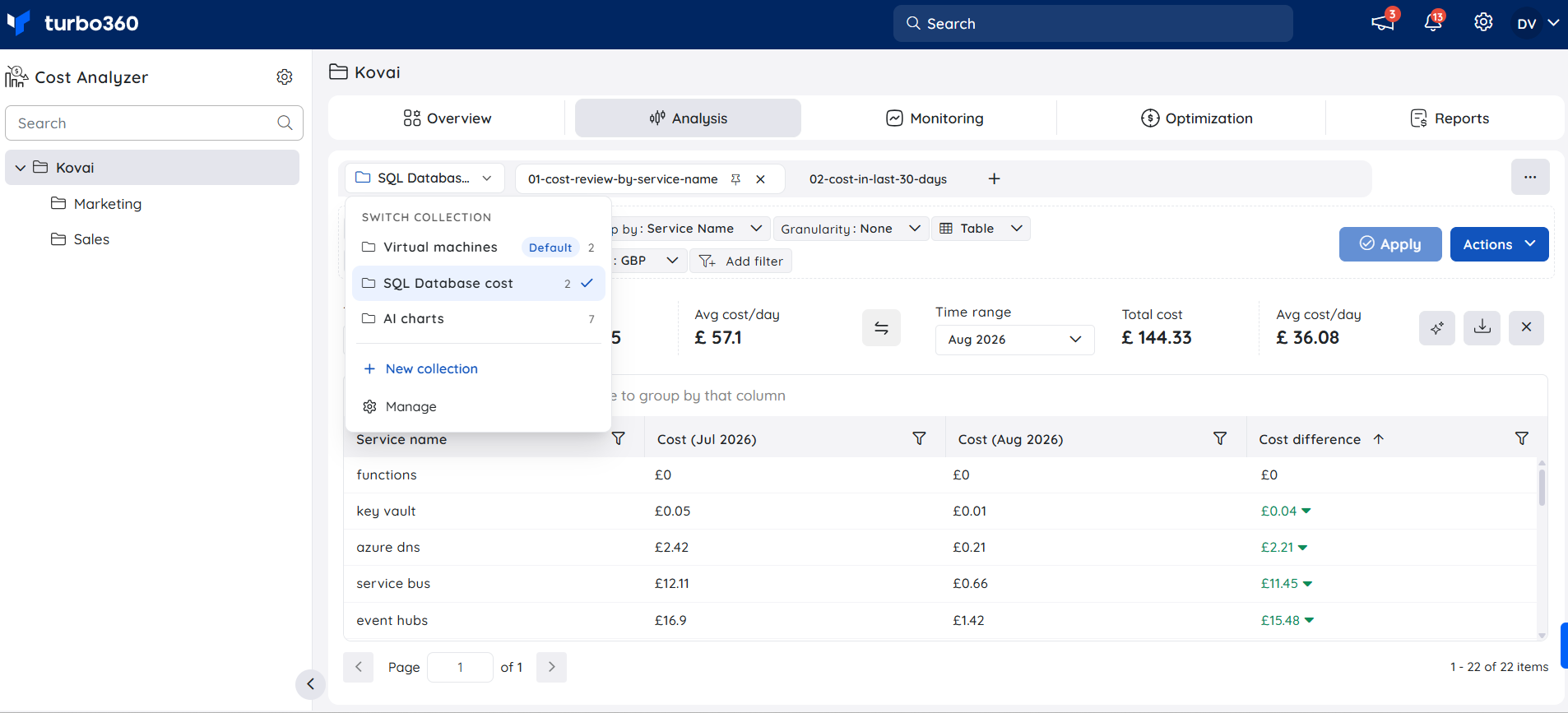
Task: Select the Marketing folder in sidebar
Action: [107, 204]
